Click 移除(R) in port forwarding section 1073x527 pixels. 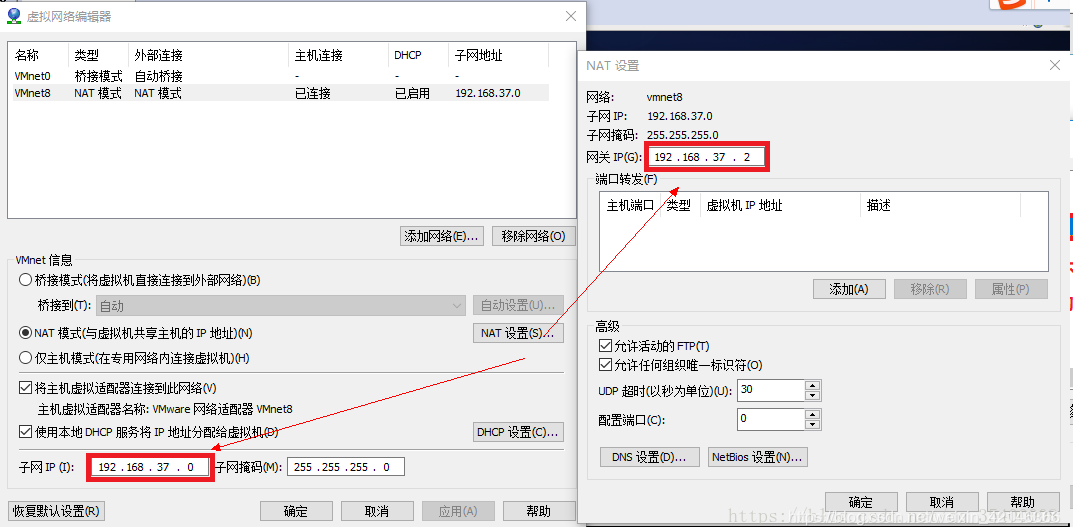pyautogui.click(x=930, y=289)
